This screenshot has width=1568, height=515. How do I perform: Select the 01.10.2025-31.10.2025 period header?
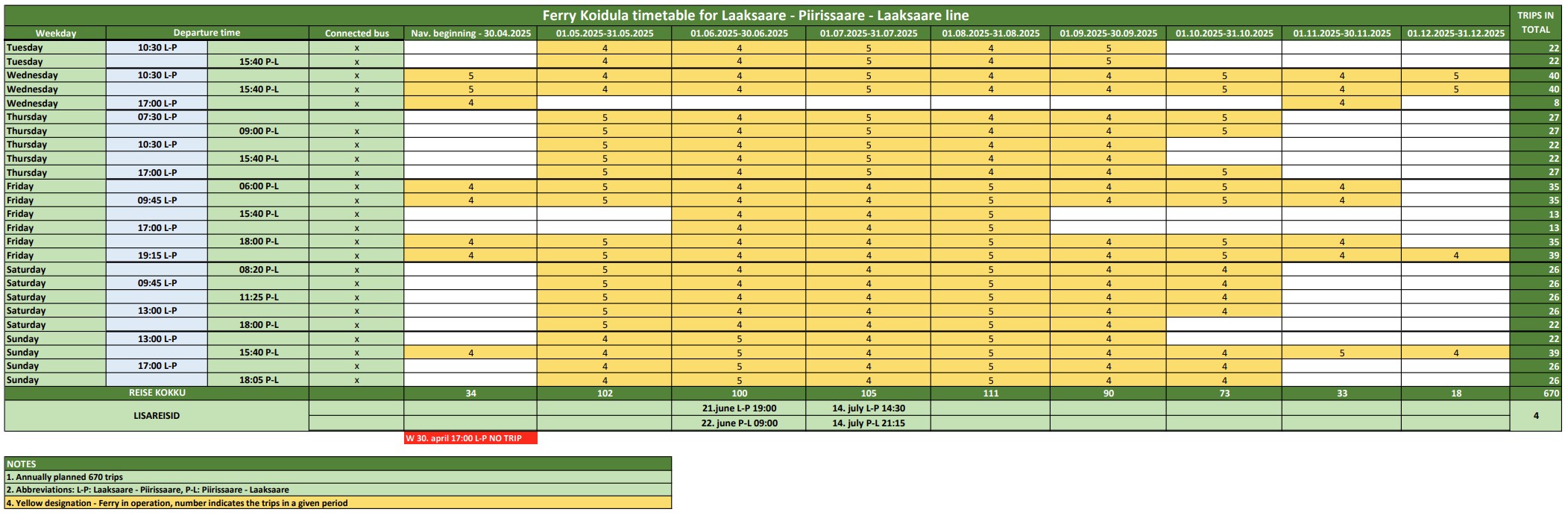coord(1224,33)
